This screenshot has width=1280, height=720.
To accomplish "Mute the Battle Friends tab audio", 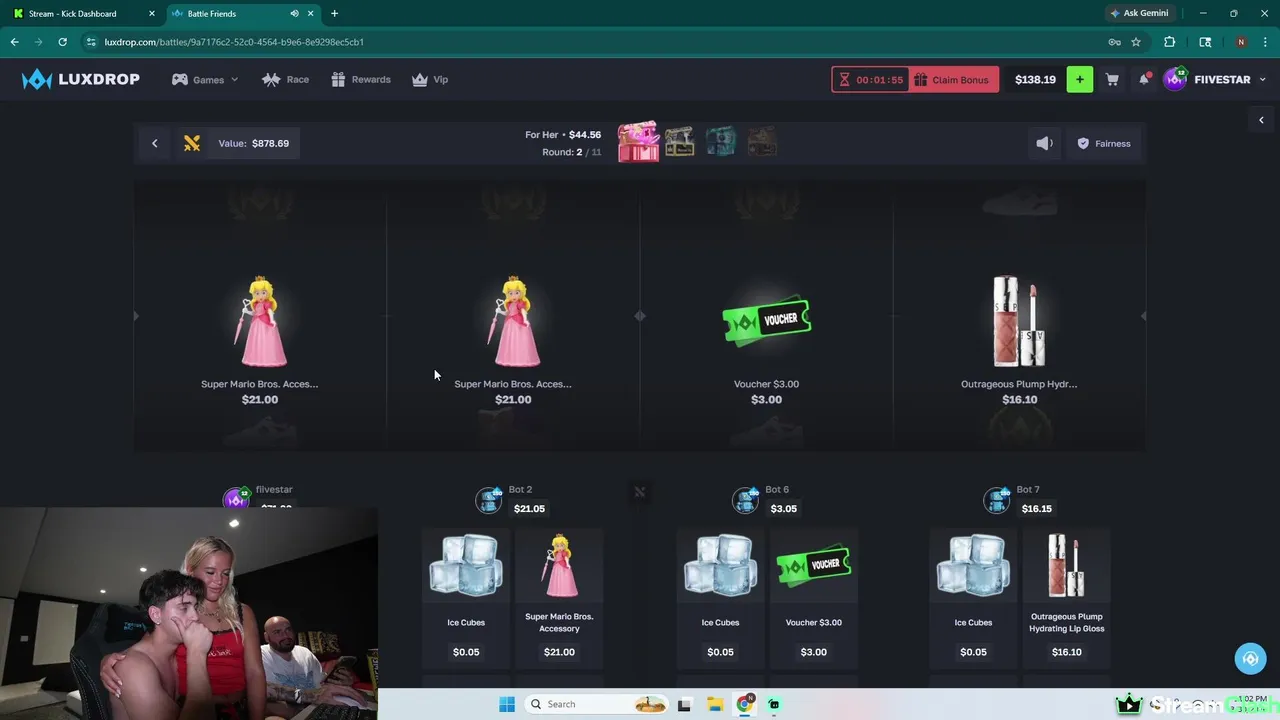I will click(294, 13).
